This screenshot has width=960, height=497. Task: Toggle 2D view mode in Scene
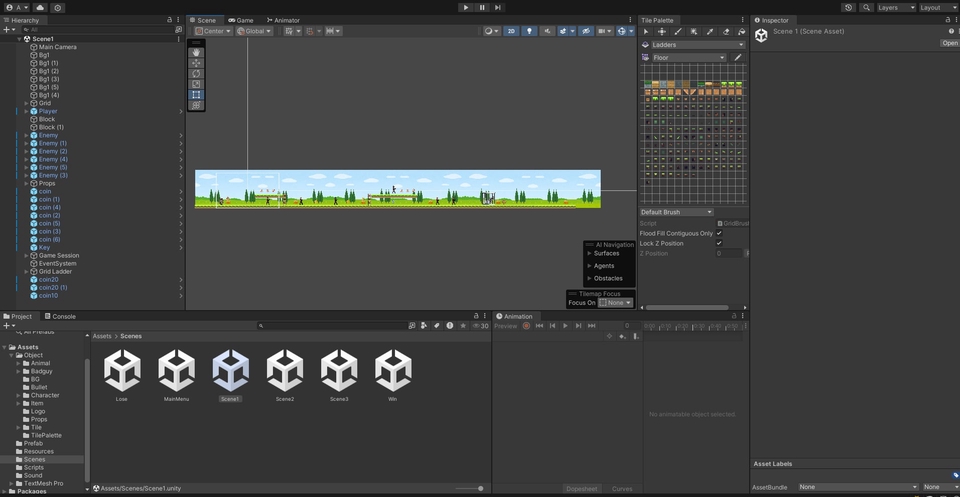pyautogui.click(x=512, y=31)
